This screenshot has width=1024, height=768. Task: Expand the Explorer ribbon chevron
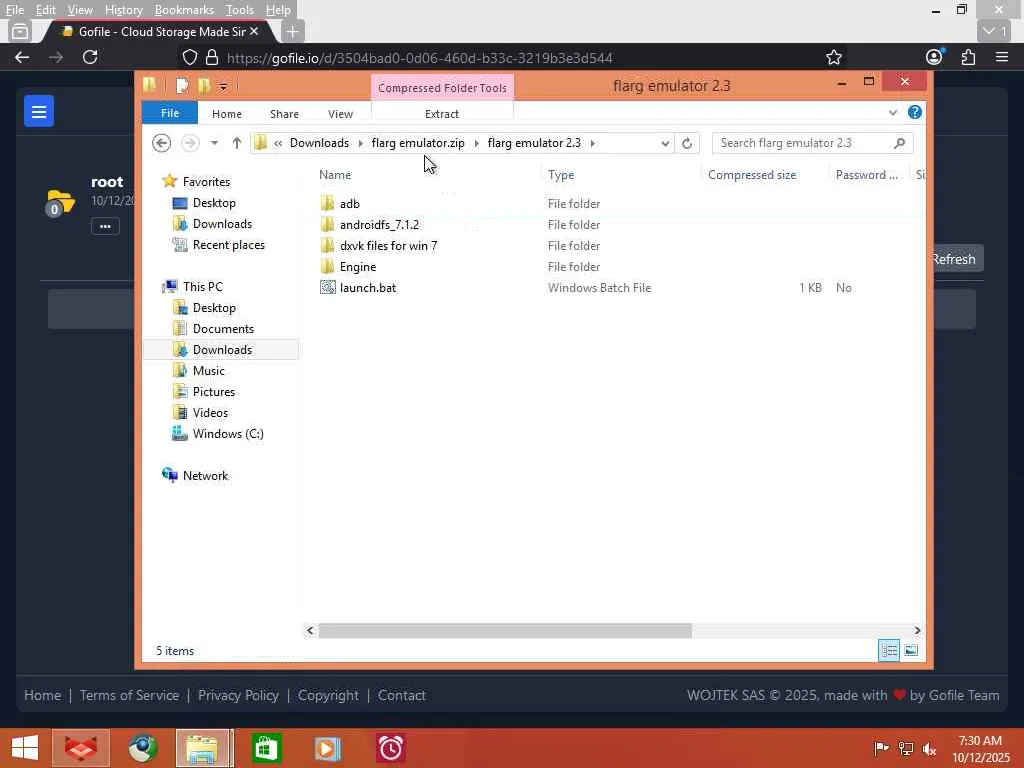893,112
